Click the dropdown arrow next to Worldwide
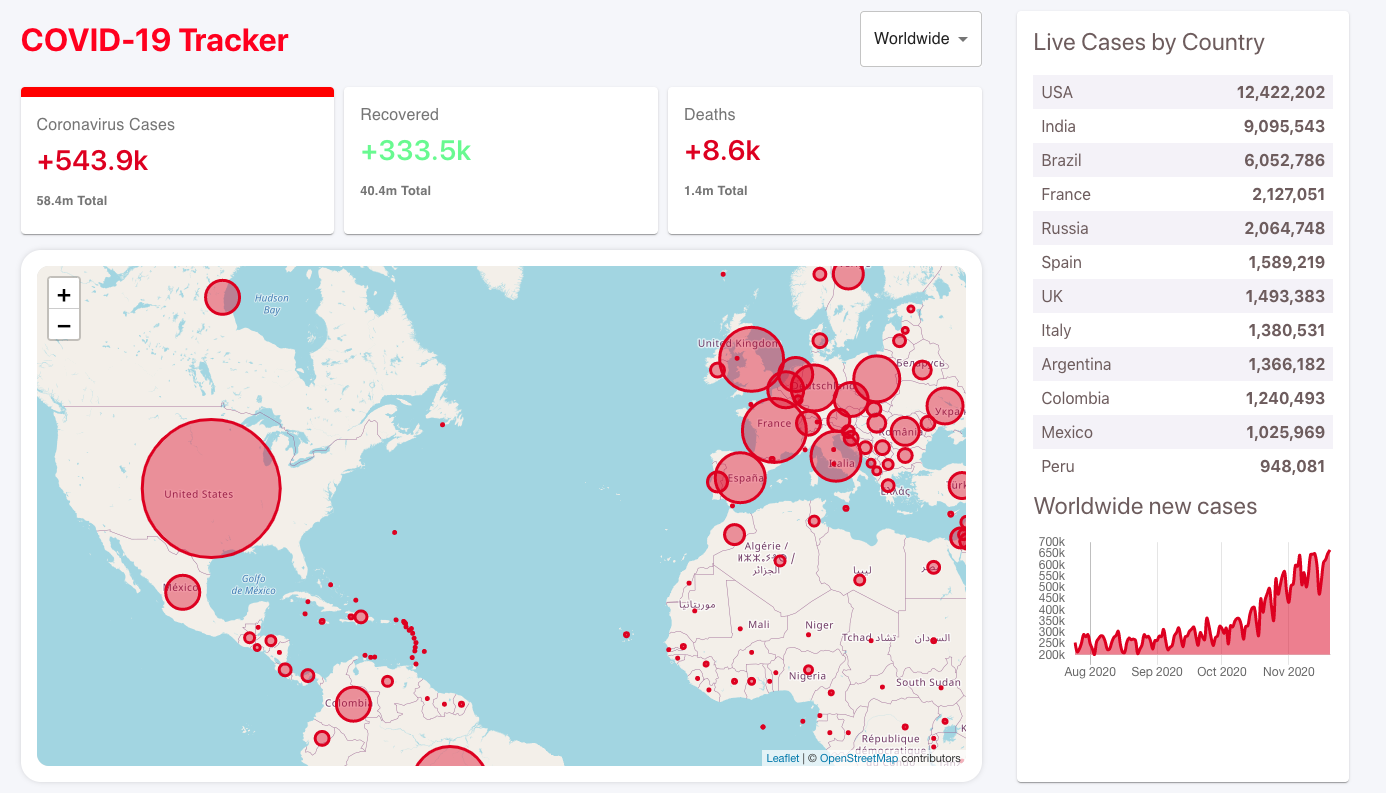The height and width of the screenshot is (793, 1386). (x=963, y=39)
